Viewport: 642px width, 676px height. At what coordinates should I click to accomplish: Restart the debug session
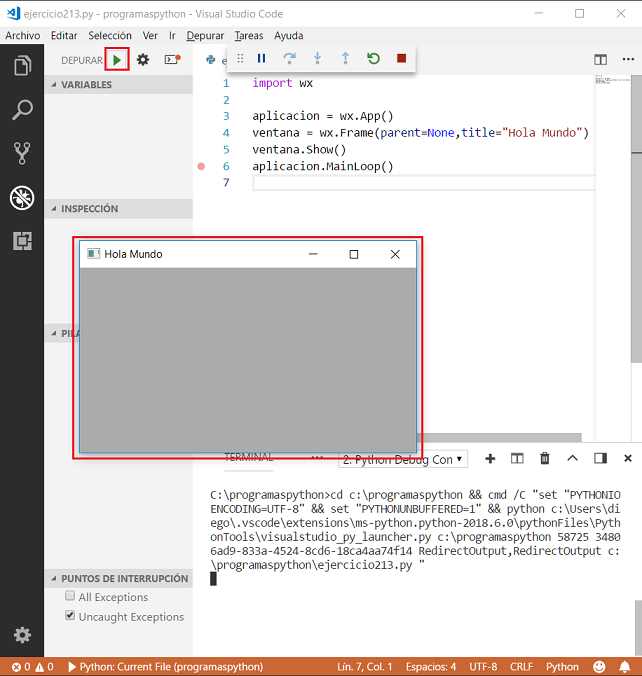(x=373, y=58)
